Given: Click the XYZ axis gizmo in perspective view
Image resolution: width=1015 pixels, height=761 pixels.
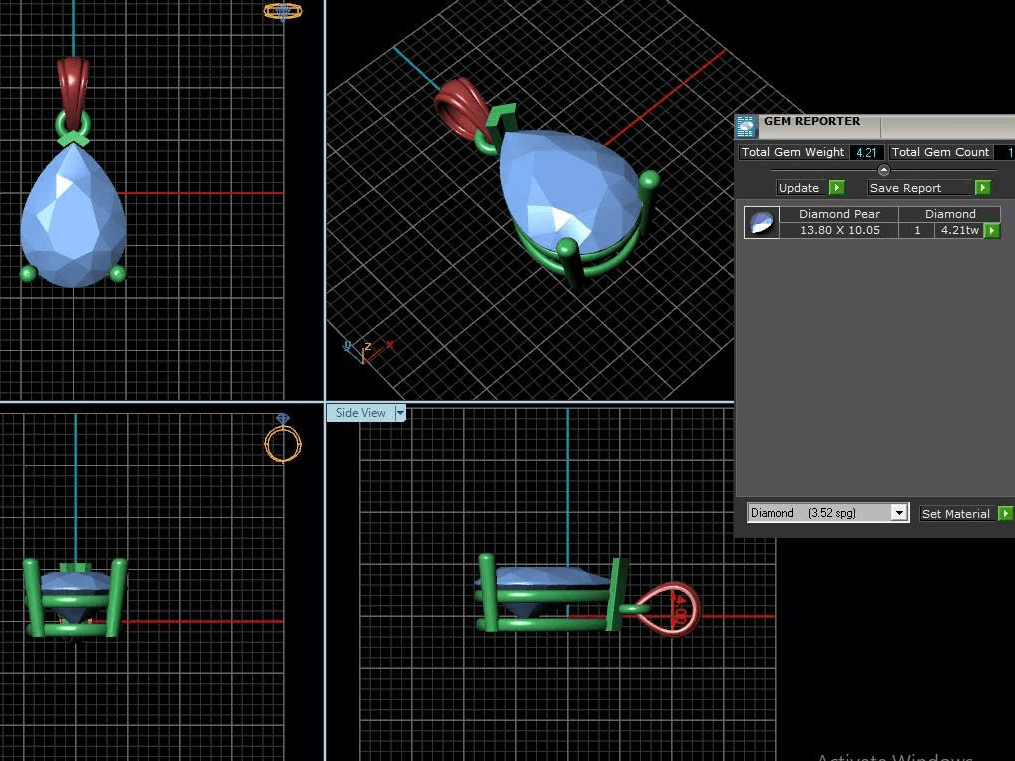Looking at the screenshot, I should coord(368,351).
